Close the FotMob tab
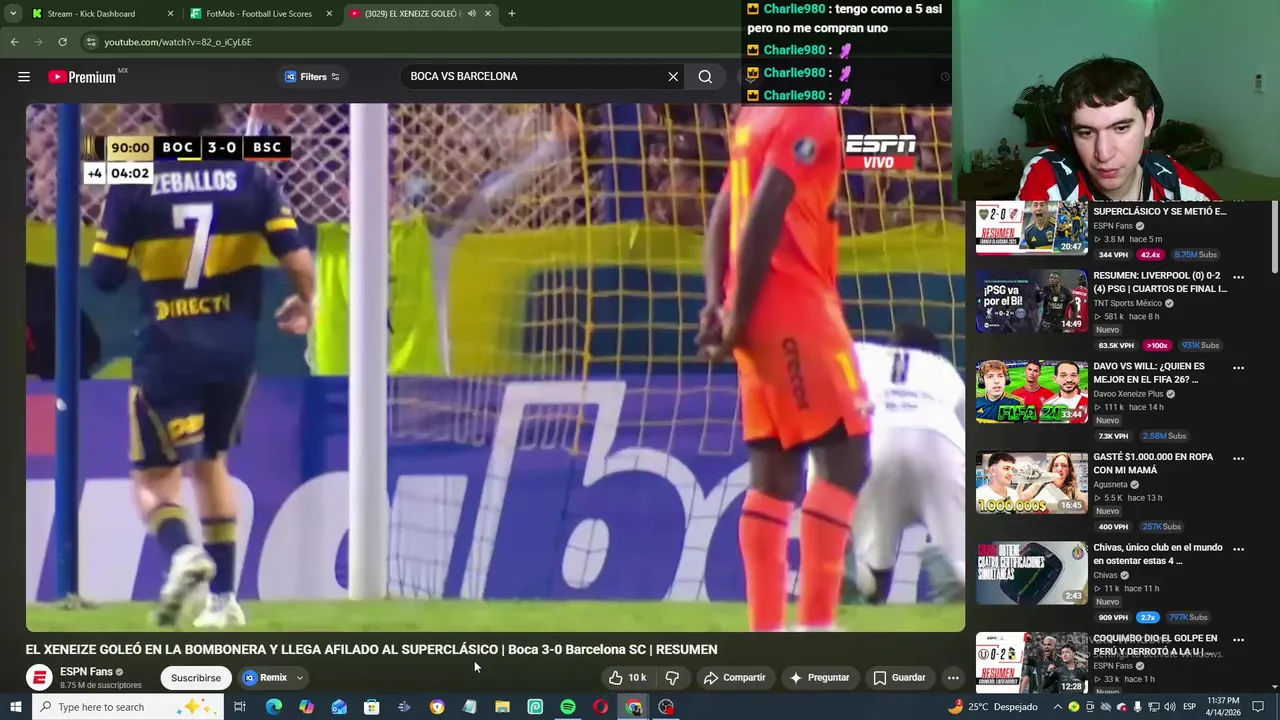The image size is (1280, 720). click(329, 14)
